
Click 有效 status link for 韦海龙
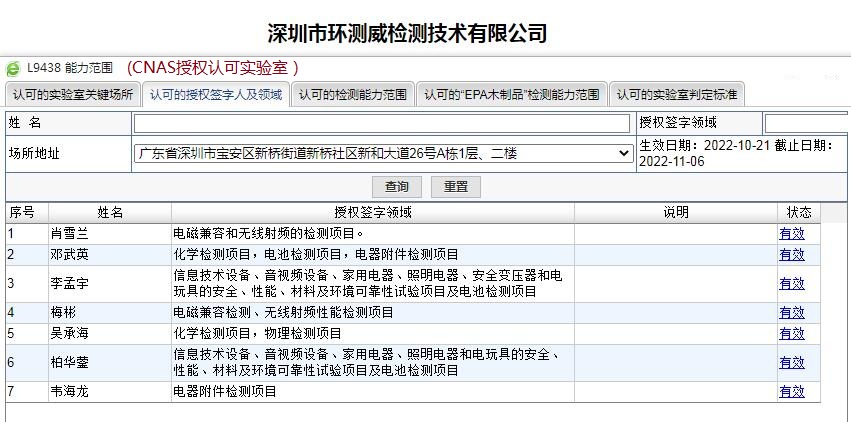pyautogui.click(x=792, y=391)
